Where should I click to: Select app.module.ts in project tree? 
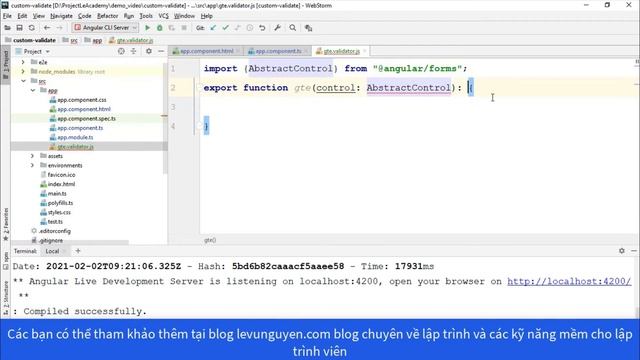[x=75, y=137]
